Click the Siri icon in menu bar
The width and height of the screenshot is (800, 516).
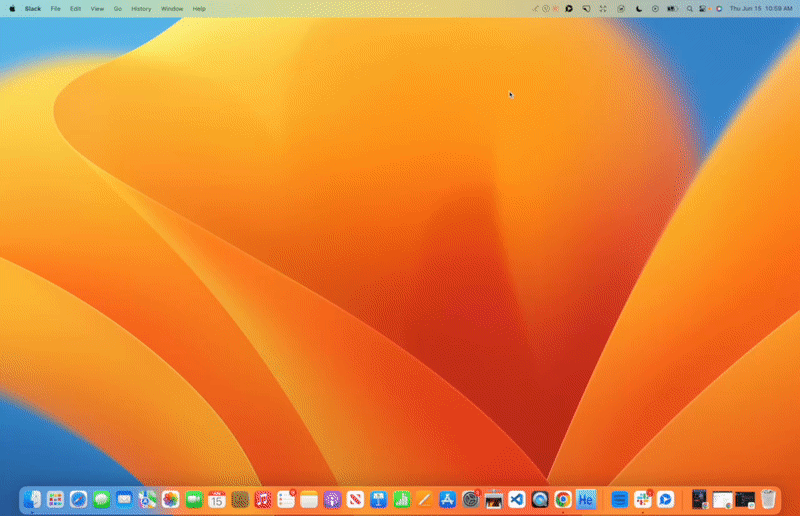coord(719,9)
